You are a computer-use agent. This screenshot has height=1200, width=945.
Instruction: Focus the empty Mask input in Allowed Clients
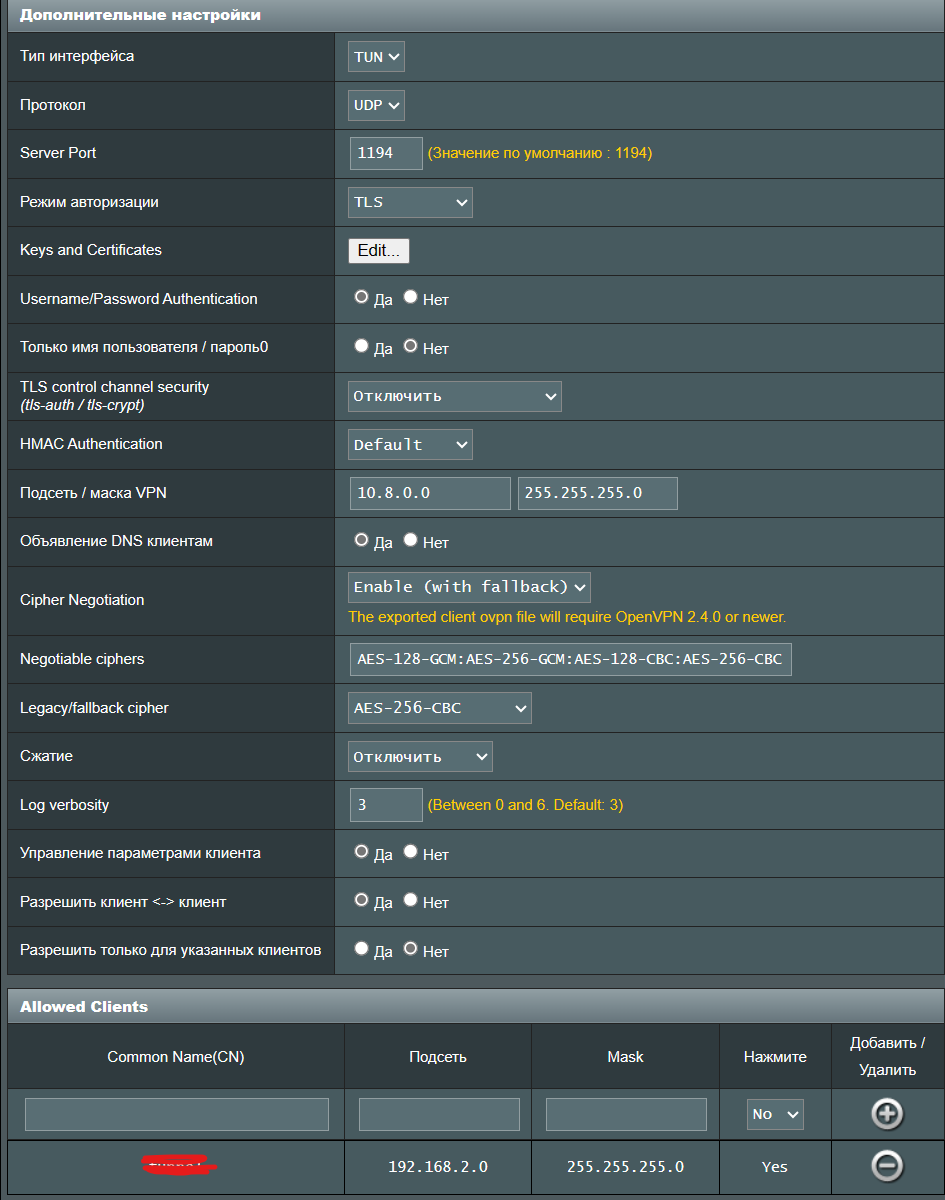(x=626, y=1114)
